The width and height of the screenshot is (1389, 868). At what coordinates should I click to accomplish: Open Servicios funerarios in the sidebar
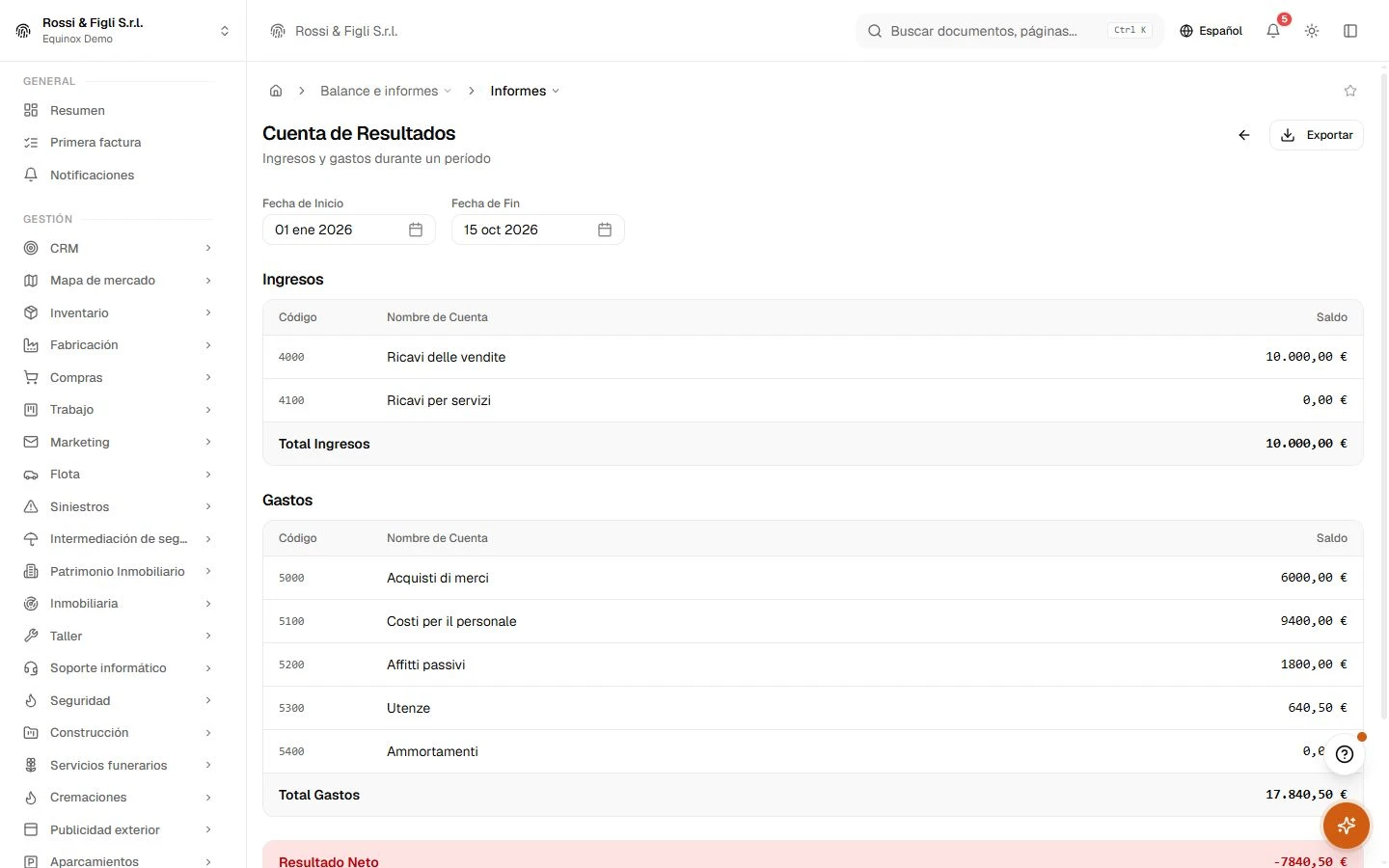click(x=118, y=766)
